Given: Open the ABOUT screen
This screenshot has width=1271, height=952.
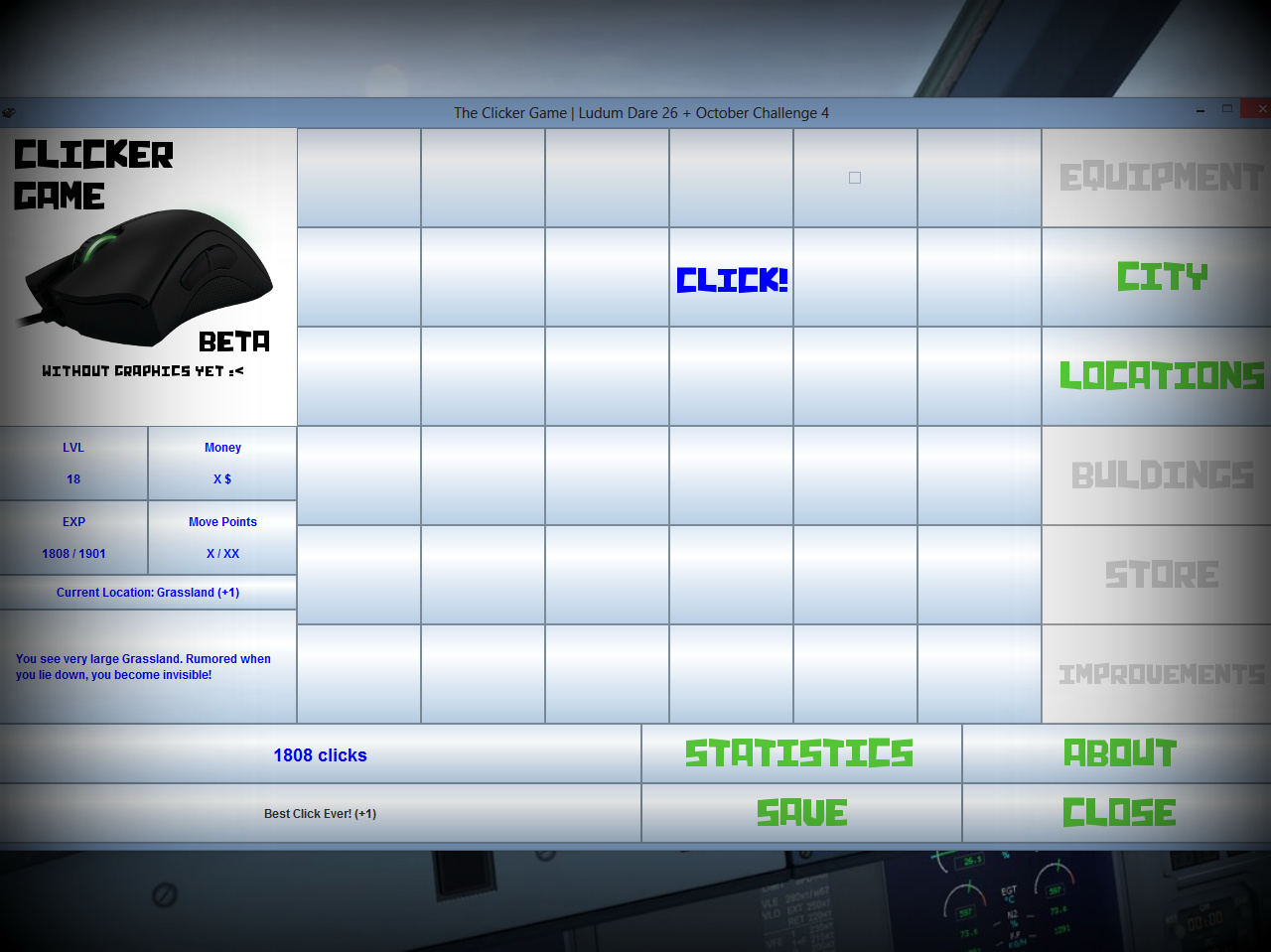Looking at the screenshot, I should (x=1118, y=753).
